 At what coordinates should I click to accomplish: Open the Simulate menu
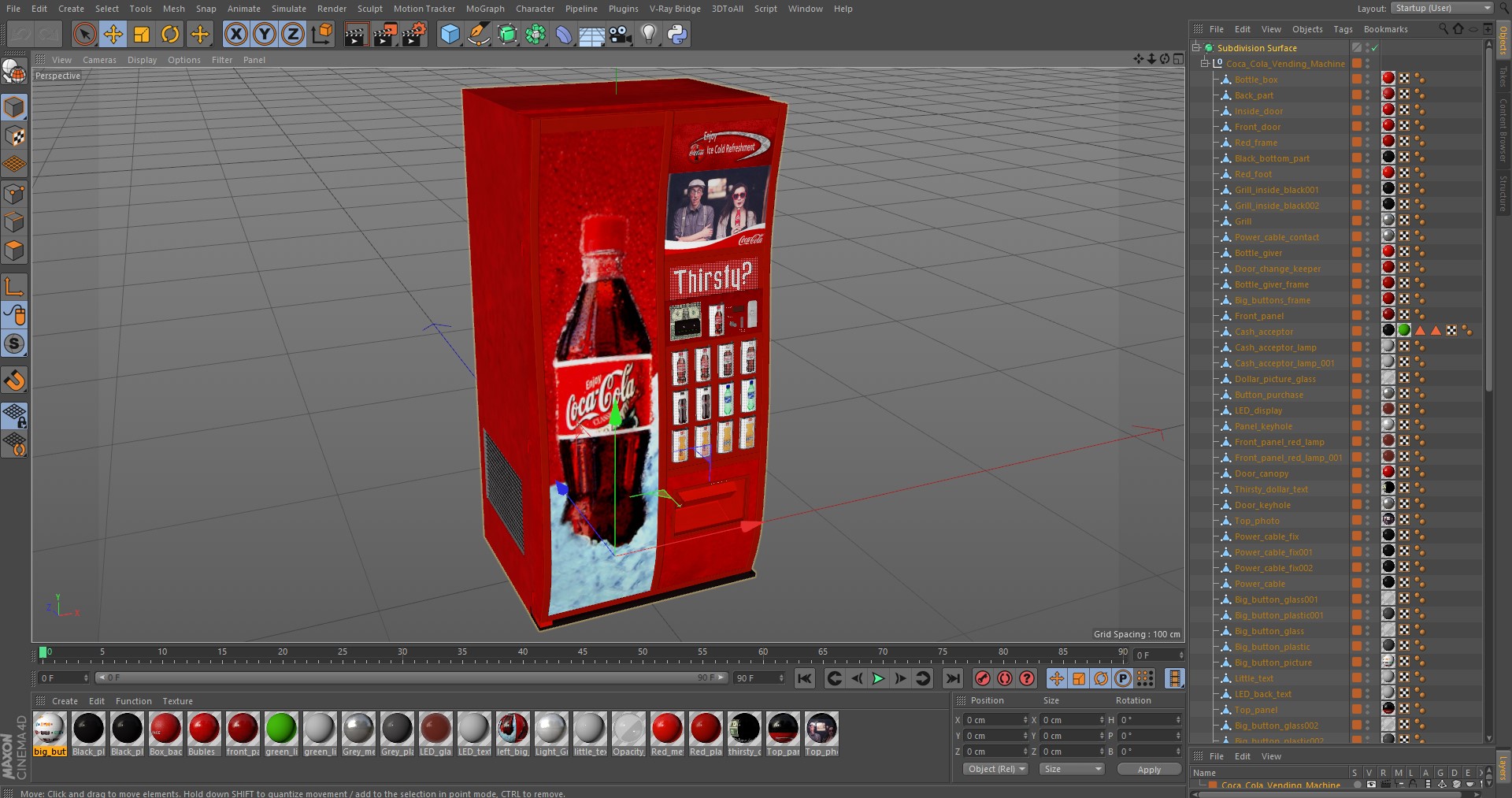(289, 9)
